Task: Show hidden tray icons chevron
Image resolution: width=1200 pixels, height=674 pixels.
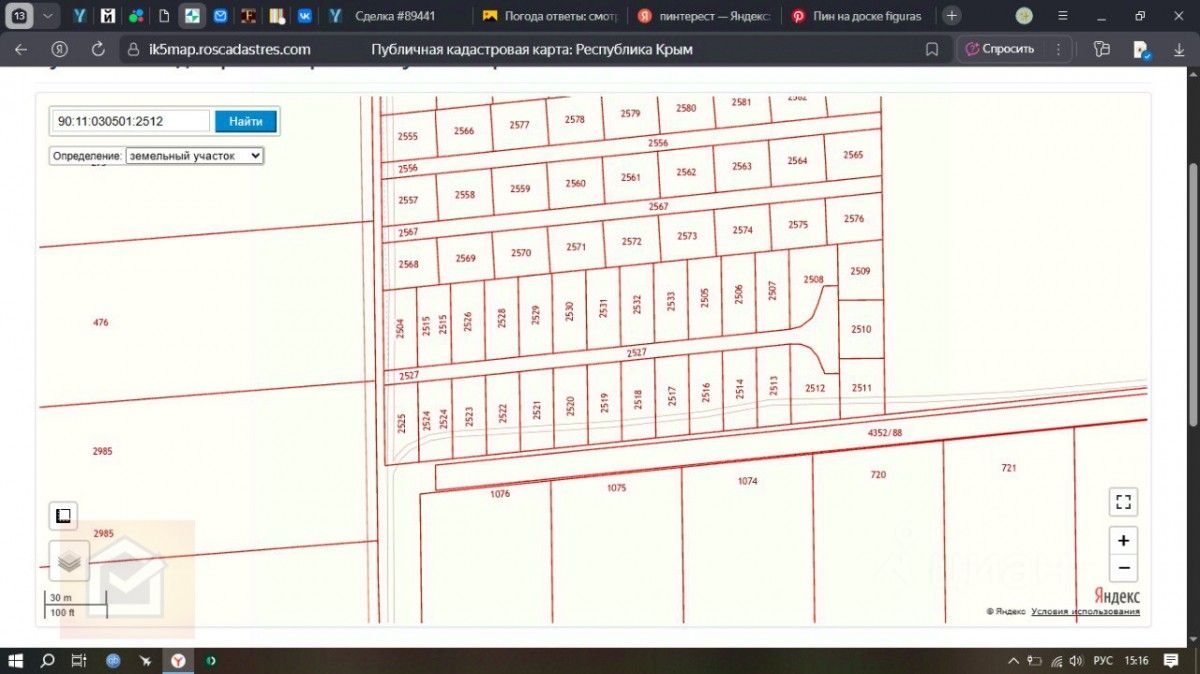Action: coord(1014,660)
